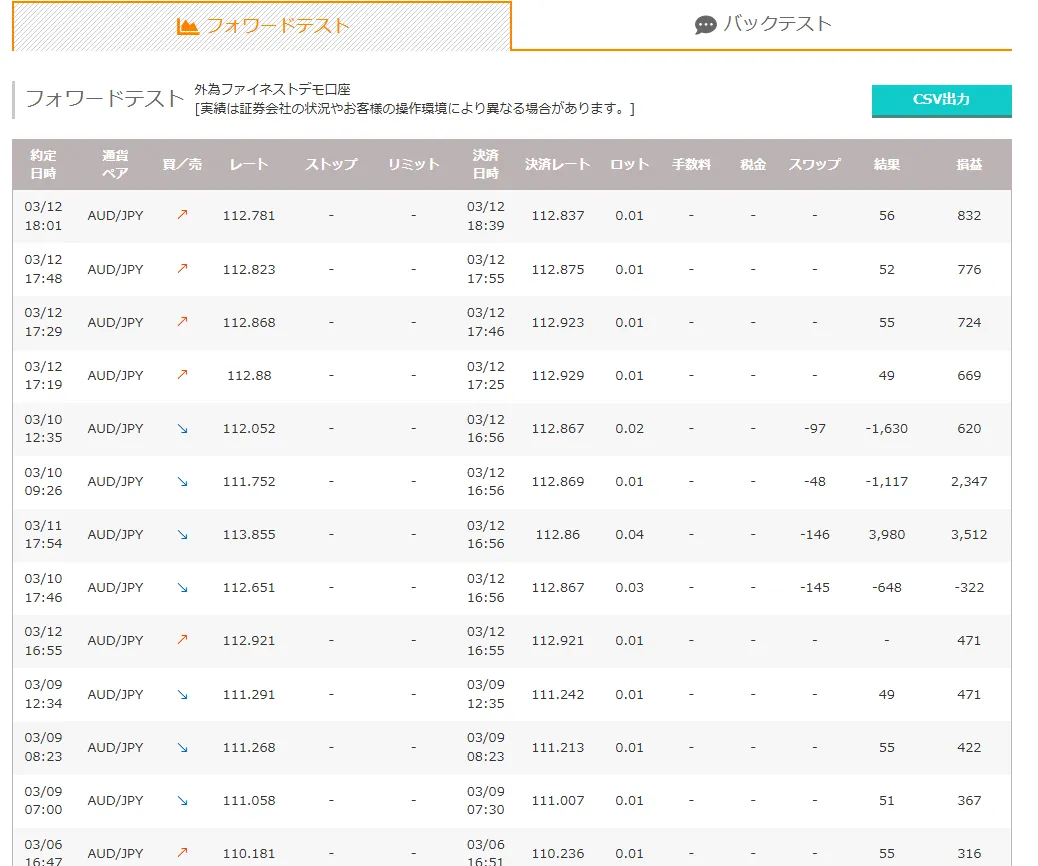Click the sell arrow for the 111.058 rate trade
This screenshot has width=1038, height=866.
tap(182, 800)
